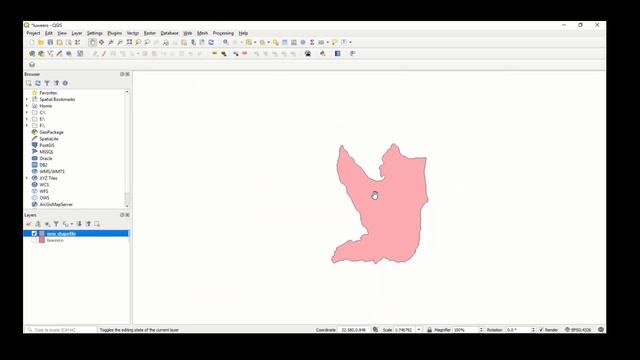640x360 pixels.
Task: Expand the Home tree node
Action: pos(27,106)
